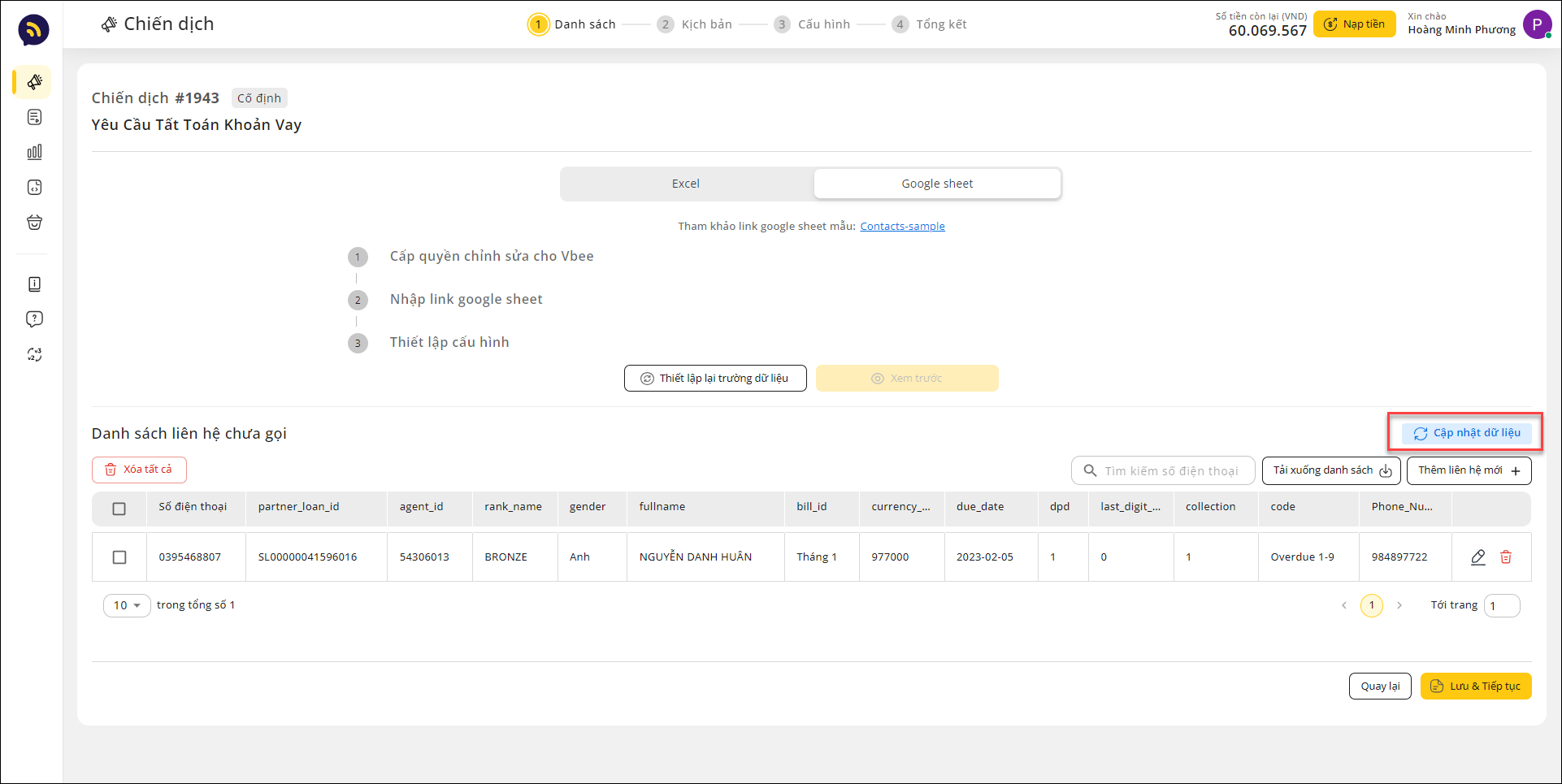This screenshot has height=784, width=1562.
Task: Select all contacts via header checkbox
Action: click(x=119, y=509)
